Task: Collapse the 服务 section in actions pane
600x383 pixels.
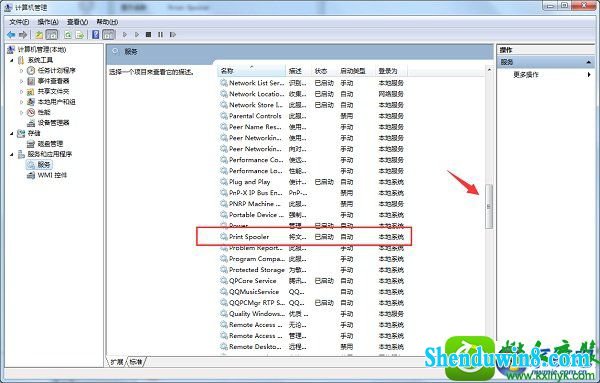Action: (589, 62)
